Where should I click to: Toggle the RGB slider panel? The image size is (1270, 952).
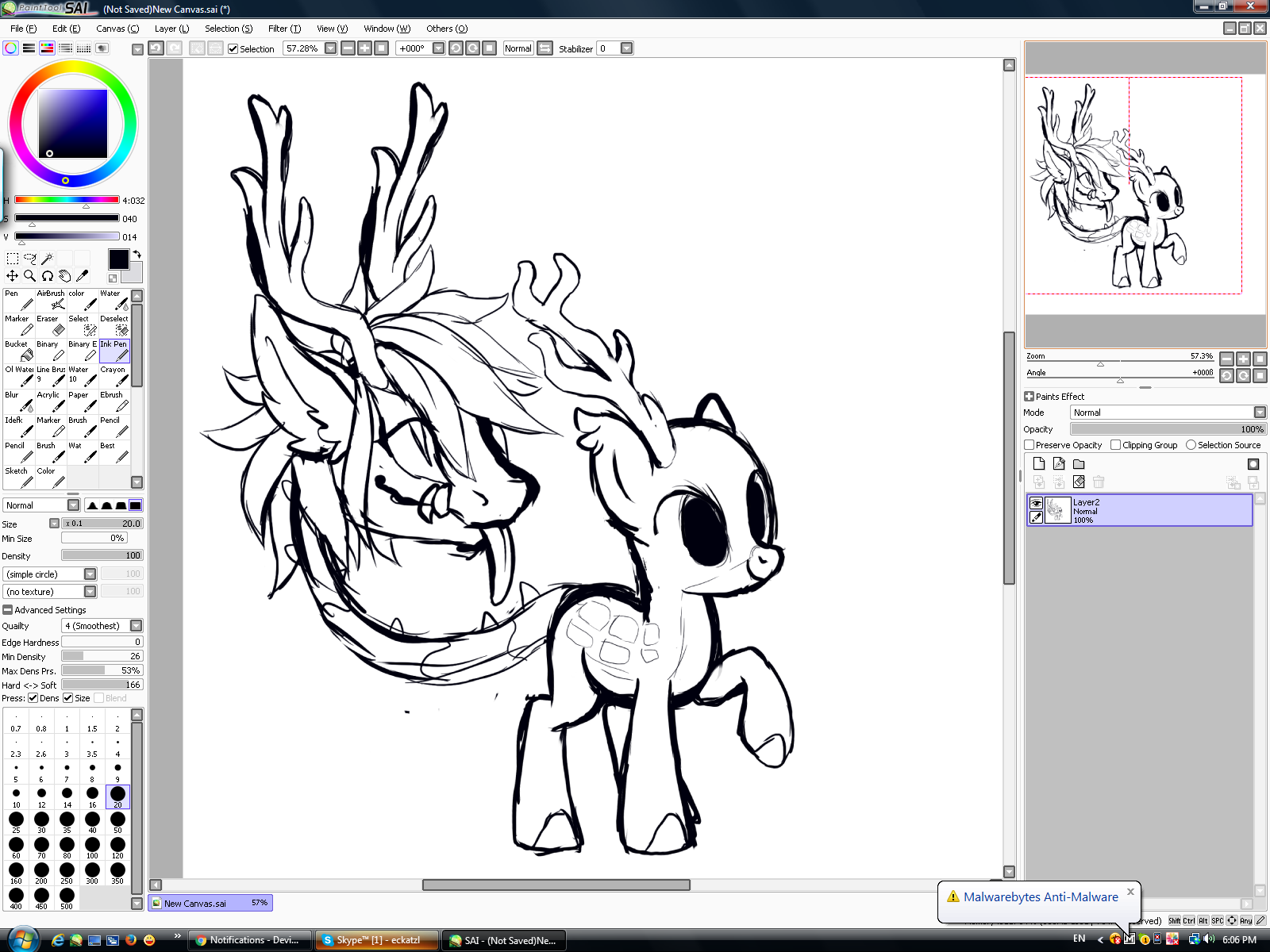29,48
